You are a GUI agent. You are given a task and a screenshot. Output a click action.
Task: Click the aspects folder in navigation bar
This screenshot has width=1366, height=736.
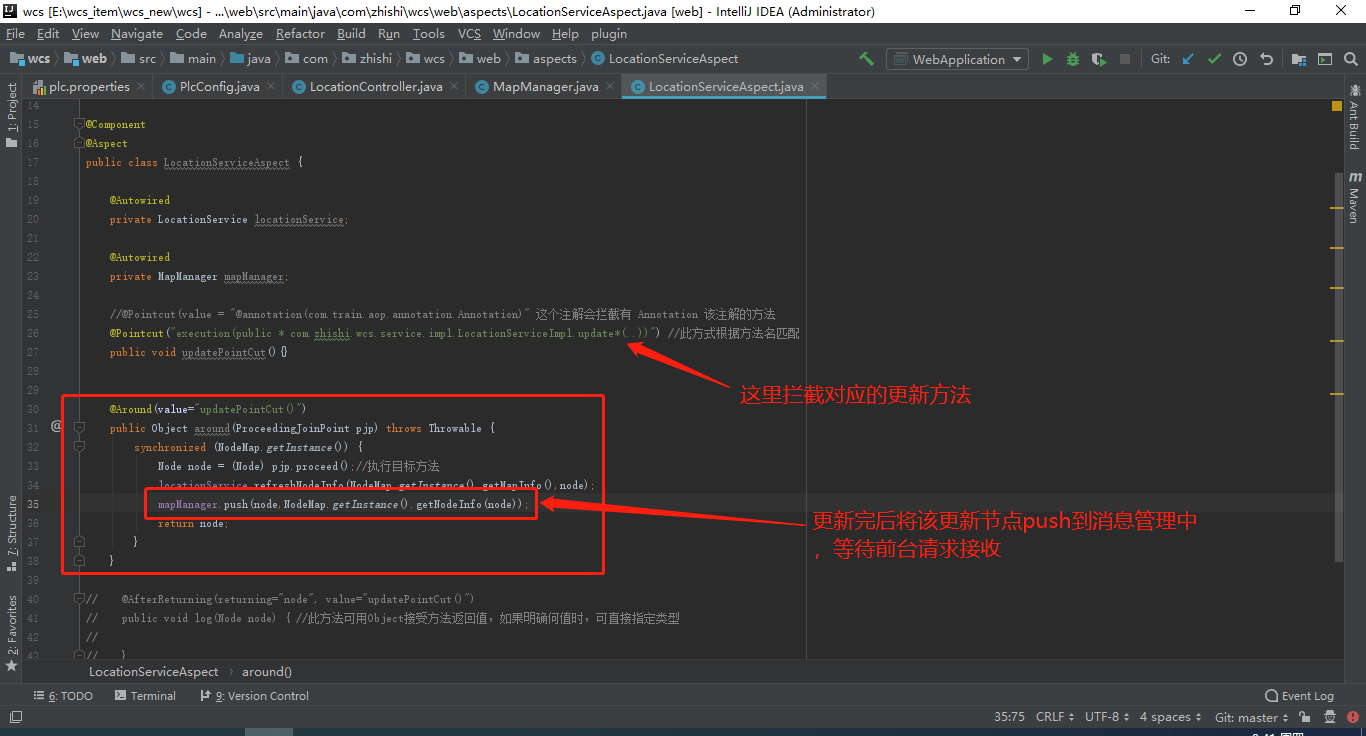(545, 59)
